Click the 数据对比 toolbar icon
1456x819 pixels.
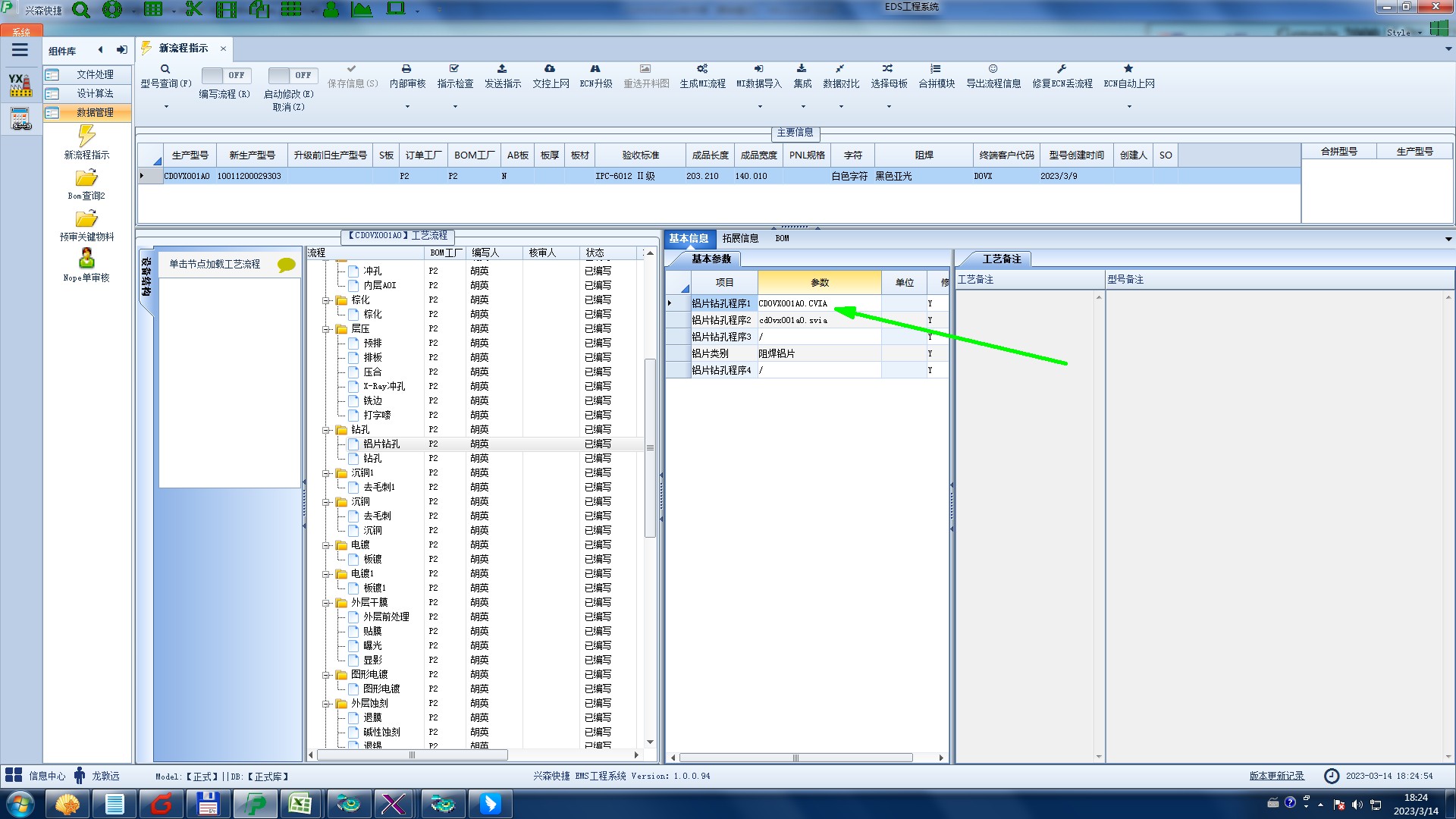pyautogui.click(x=840, y=69)
